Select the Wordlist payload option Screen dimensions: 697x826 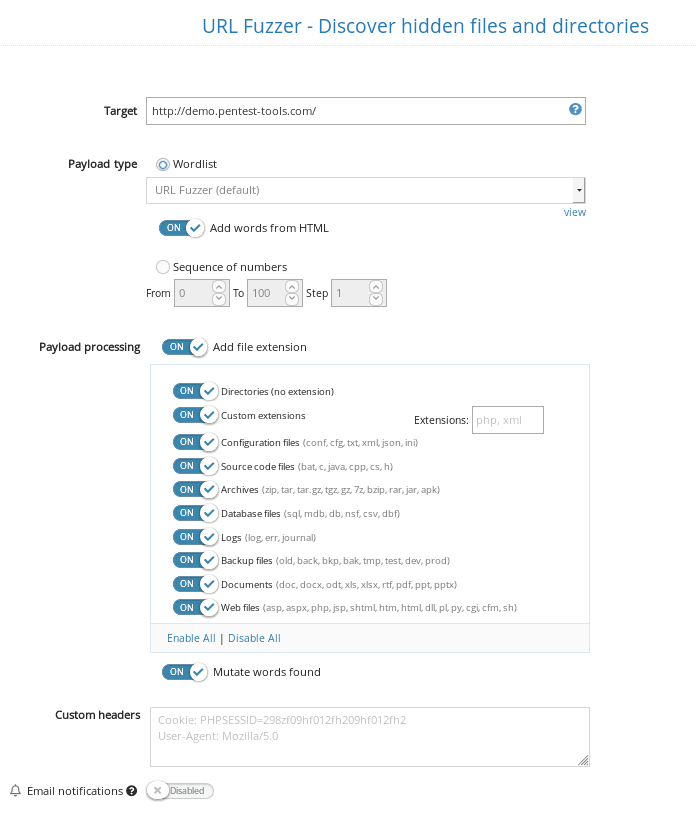[162, 164]
